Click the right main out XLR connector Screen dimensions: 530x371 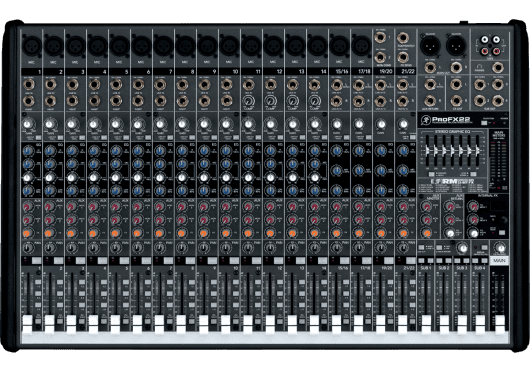456,45
